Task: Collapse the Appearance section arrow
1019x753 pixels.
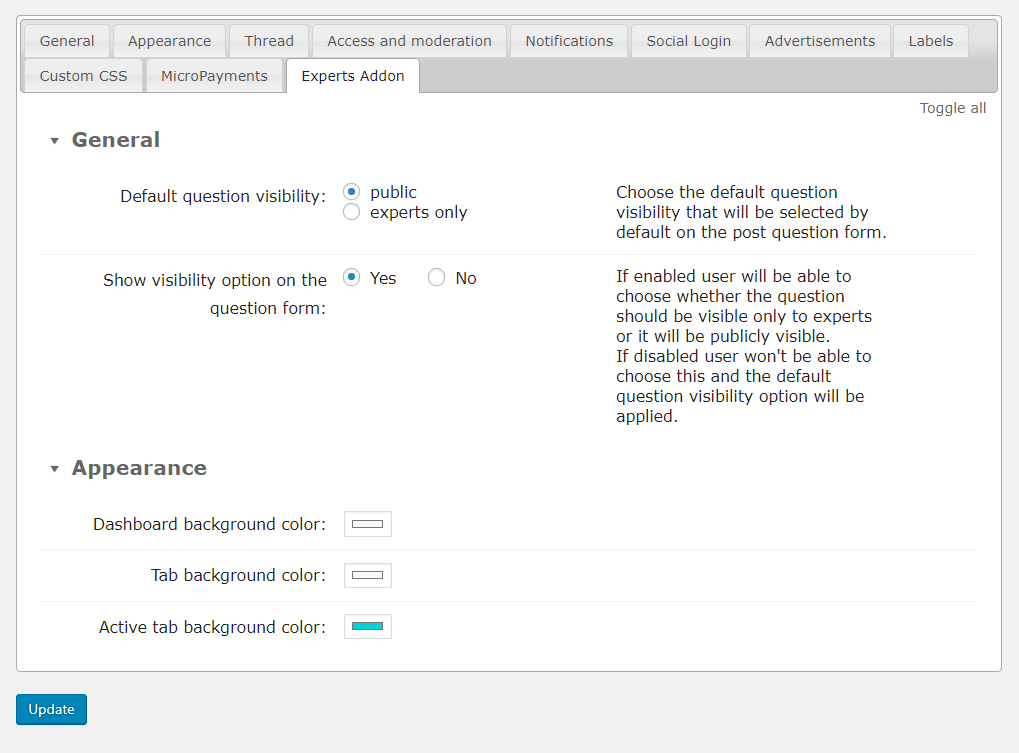Action: [55, 469]
